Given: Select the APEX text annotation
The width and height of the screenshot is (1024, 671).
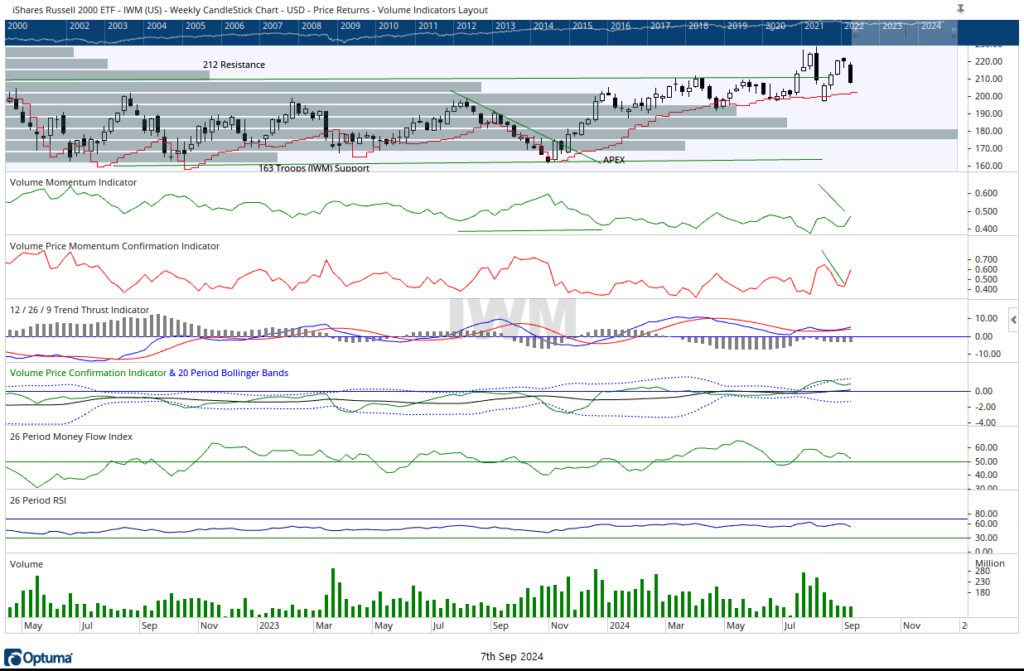Looking at the screenshot, I should click(x=613, y=160).
